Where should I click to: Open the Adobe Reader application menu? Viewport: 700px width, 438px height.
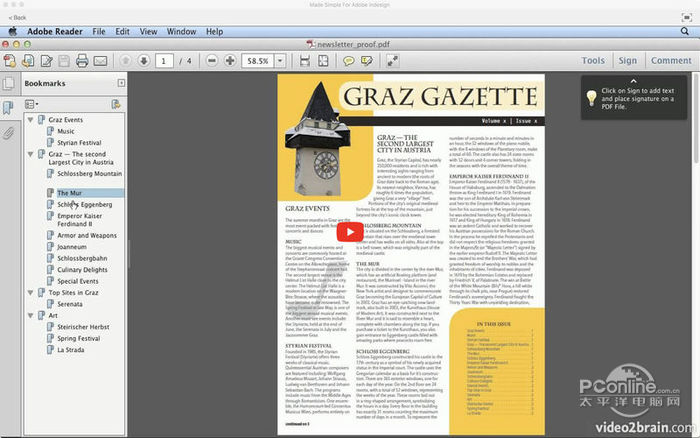(55, 31)
